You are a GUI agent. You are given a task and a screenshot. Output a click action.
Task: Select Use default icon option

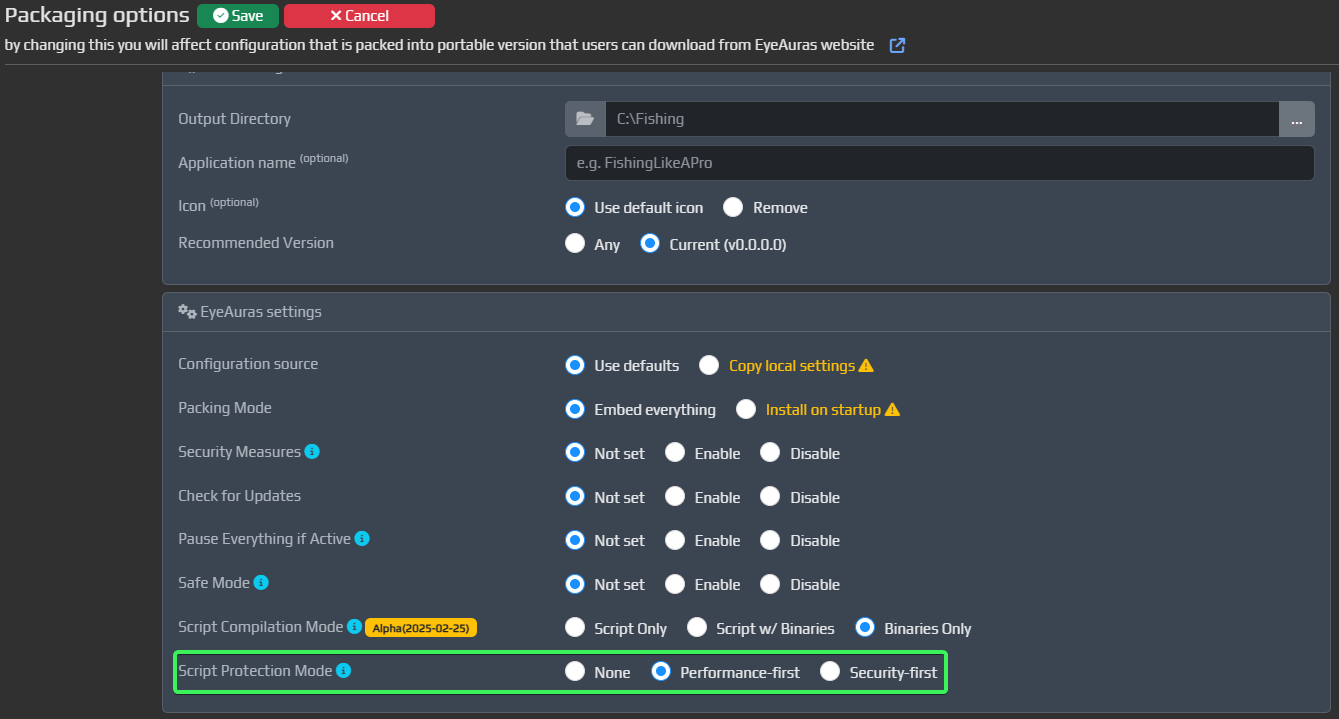click(575, 208)
